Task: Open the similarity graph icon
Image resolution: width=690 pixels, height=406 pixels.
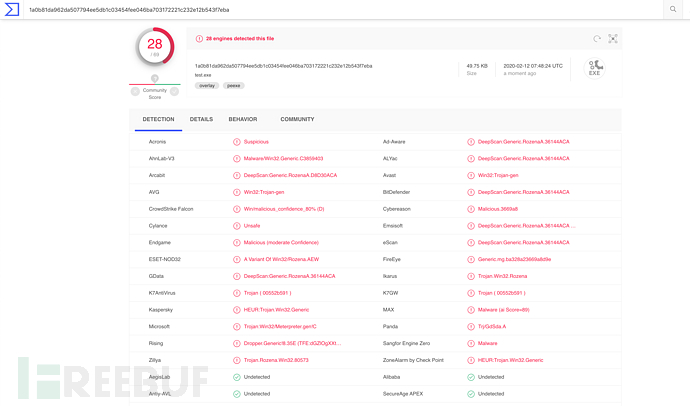Action: click(x=613, y=39)
